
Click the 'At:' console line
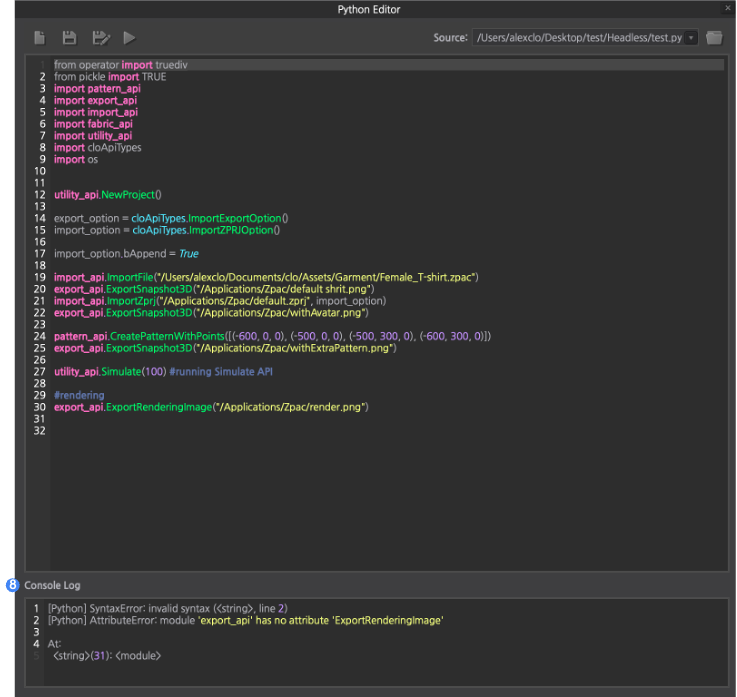pos(54,644)
